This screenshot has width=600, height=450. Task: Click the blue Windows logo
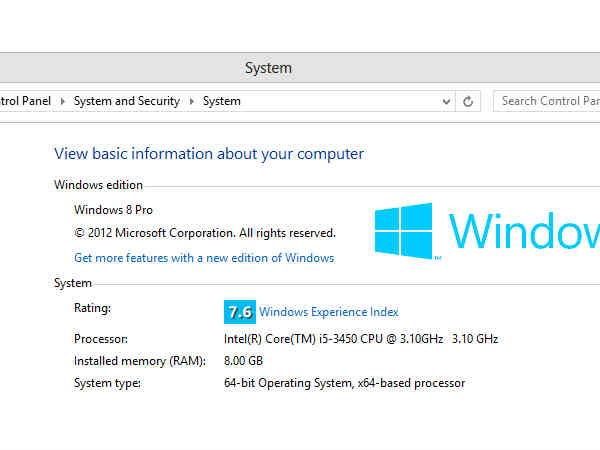403,231
